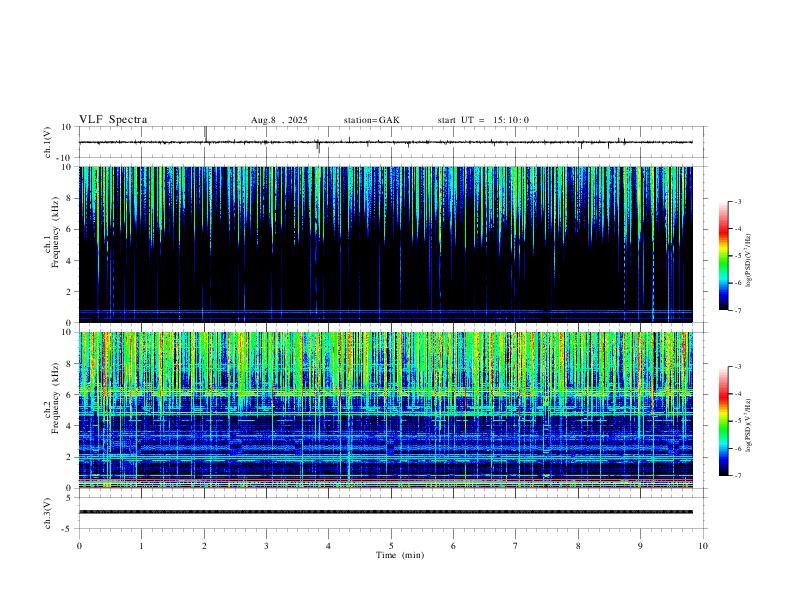Click the "-3" tick on ch.1 colorbar
This screenshot has height=612, width=792.
[x=737, y=201]
